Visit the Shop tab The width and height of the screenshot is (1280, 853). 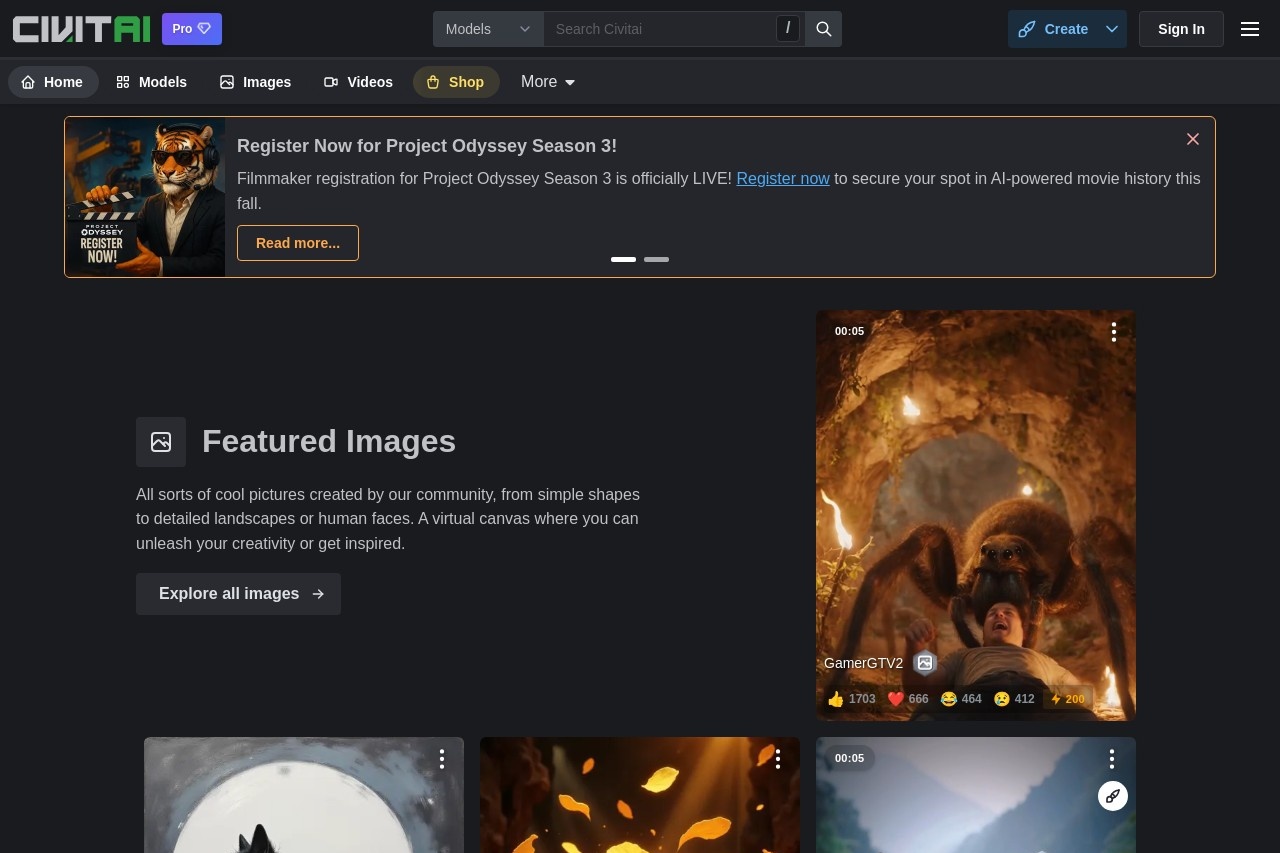click(456, 82)
